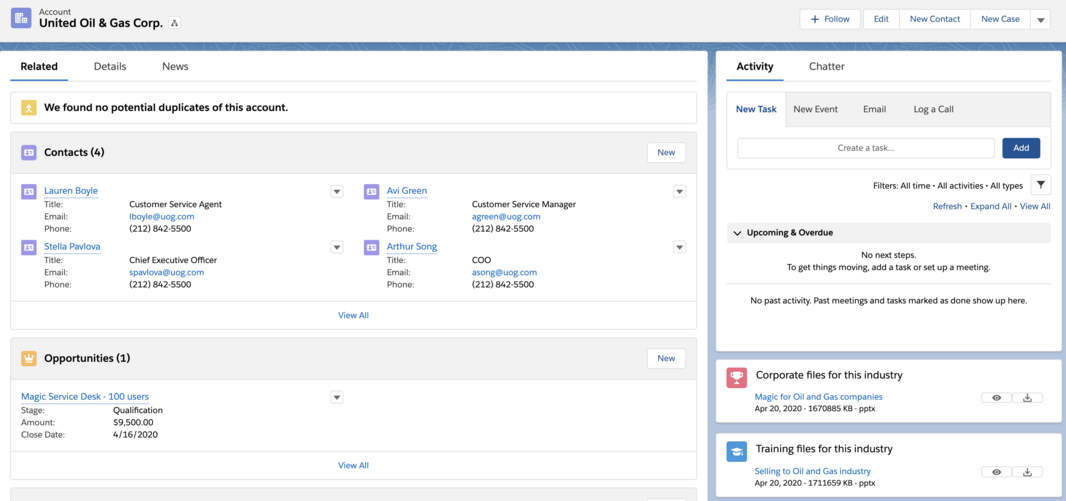Click the Contacts section icon
The width and height of the screenshot is (1066, 501).
tap(29, 153)
